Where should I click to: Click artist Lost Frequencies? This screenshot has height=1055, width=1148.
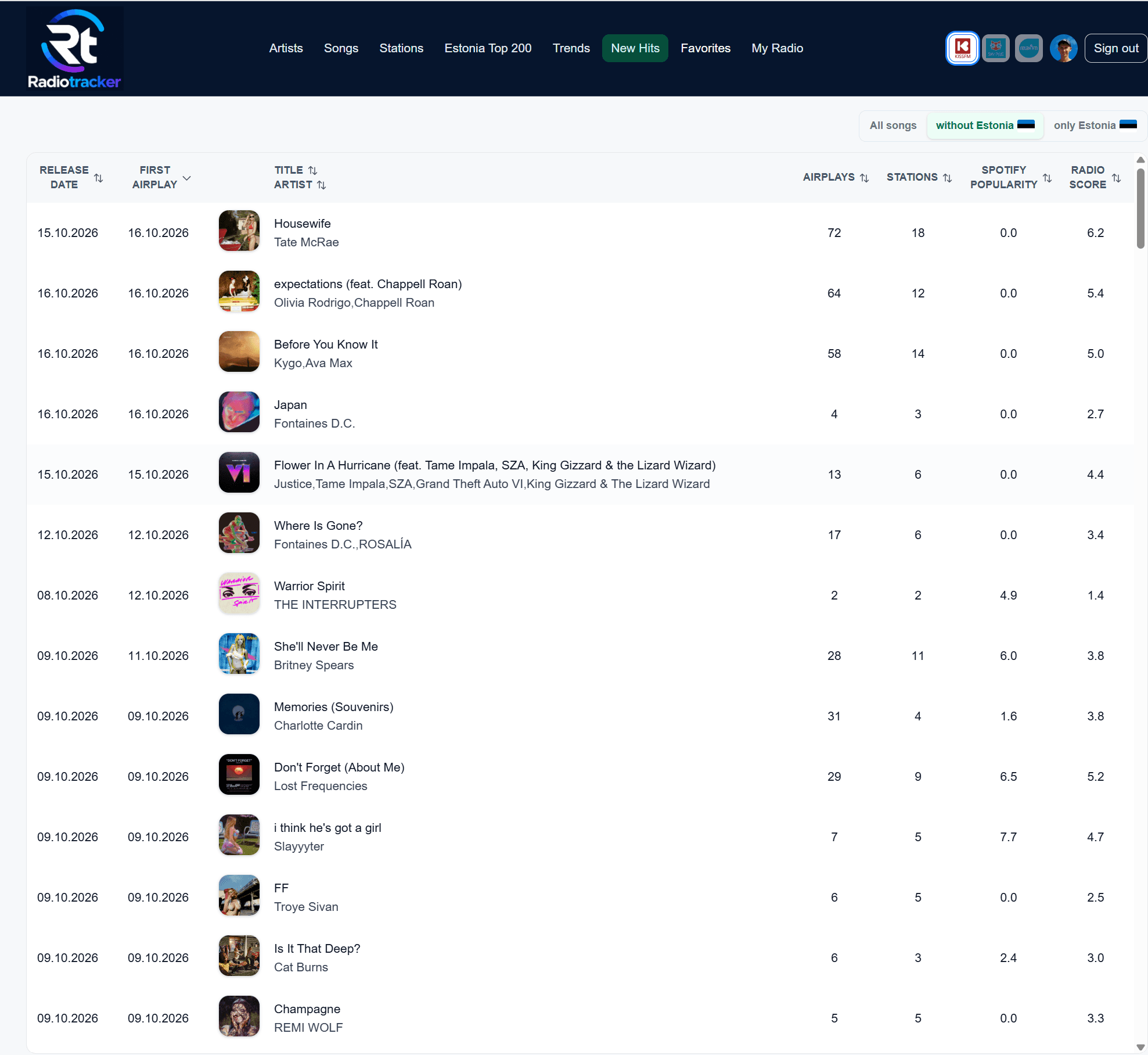[x=321, y=786]
